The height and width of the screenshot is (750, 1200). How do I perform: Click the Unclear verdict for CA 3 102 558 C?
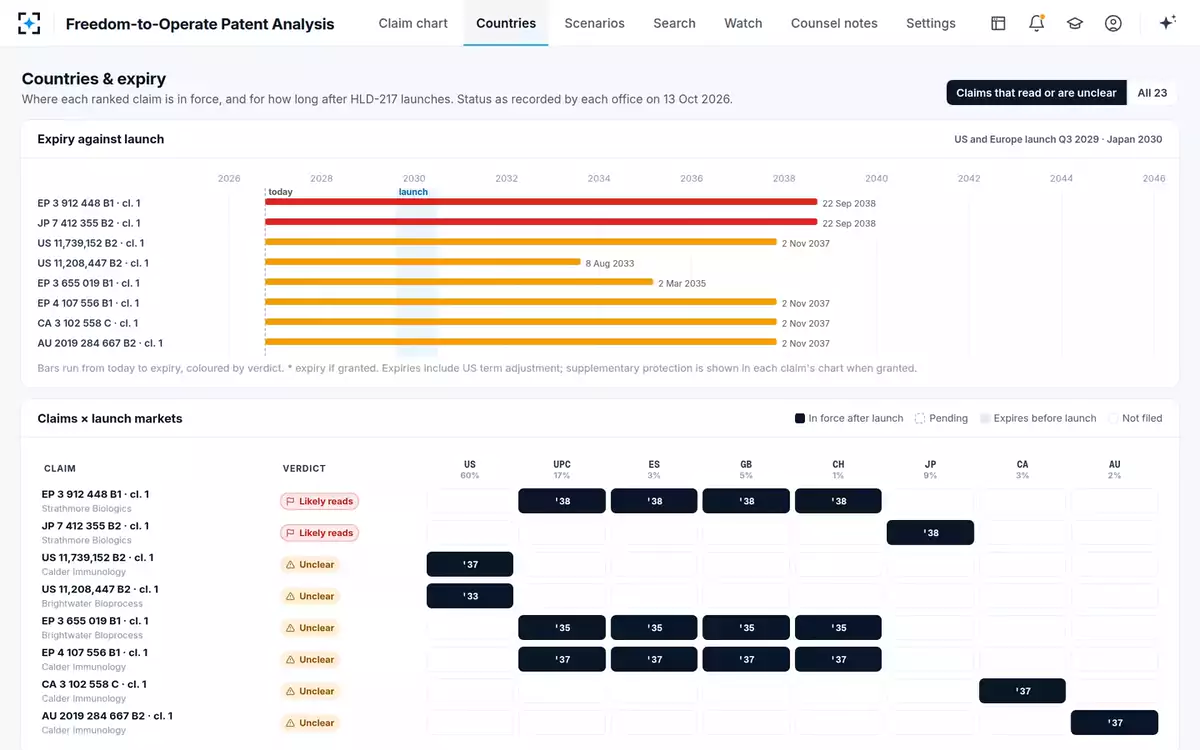click(x=310, y=691)
